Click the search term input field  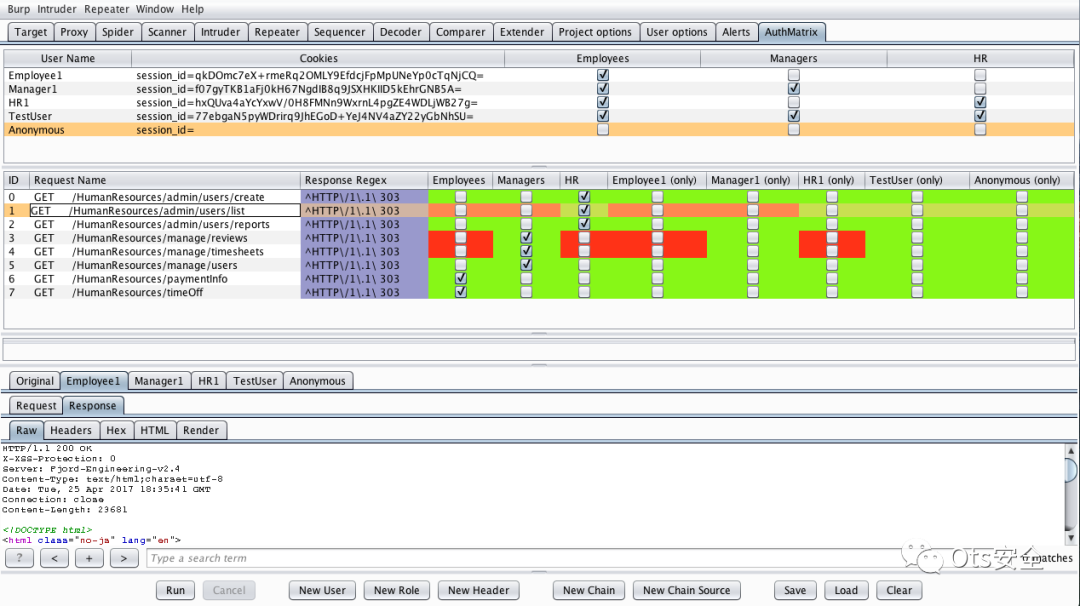pos(523,558)
